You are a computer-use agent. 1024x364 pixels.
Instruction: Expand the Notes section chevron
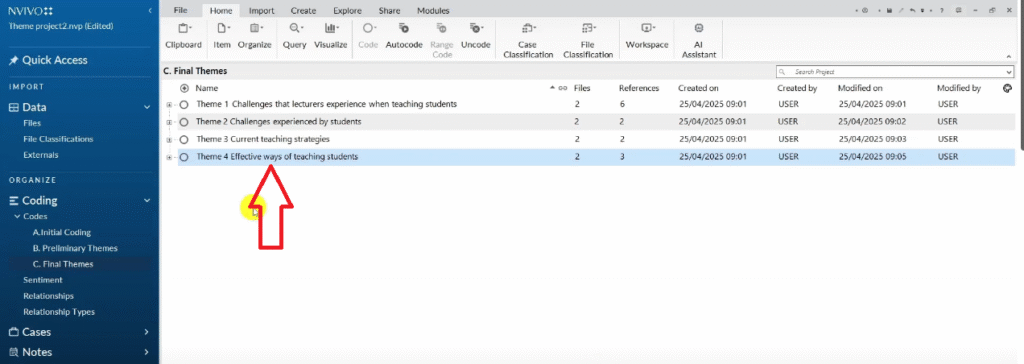[x=147, y=352]
